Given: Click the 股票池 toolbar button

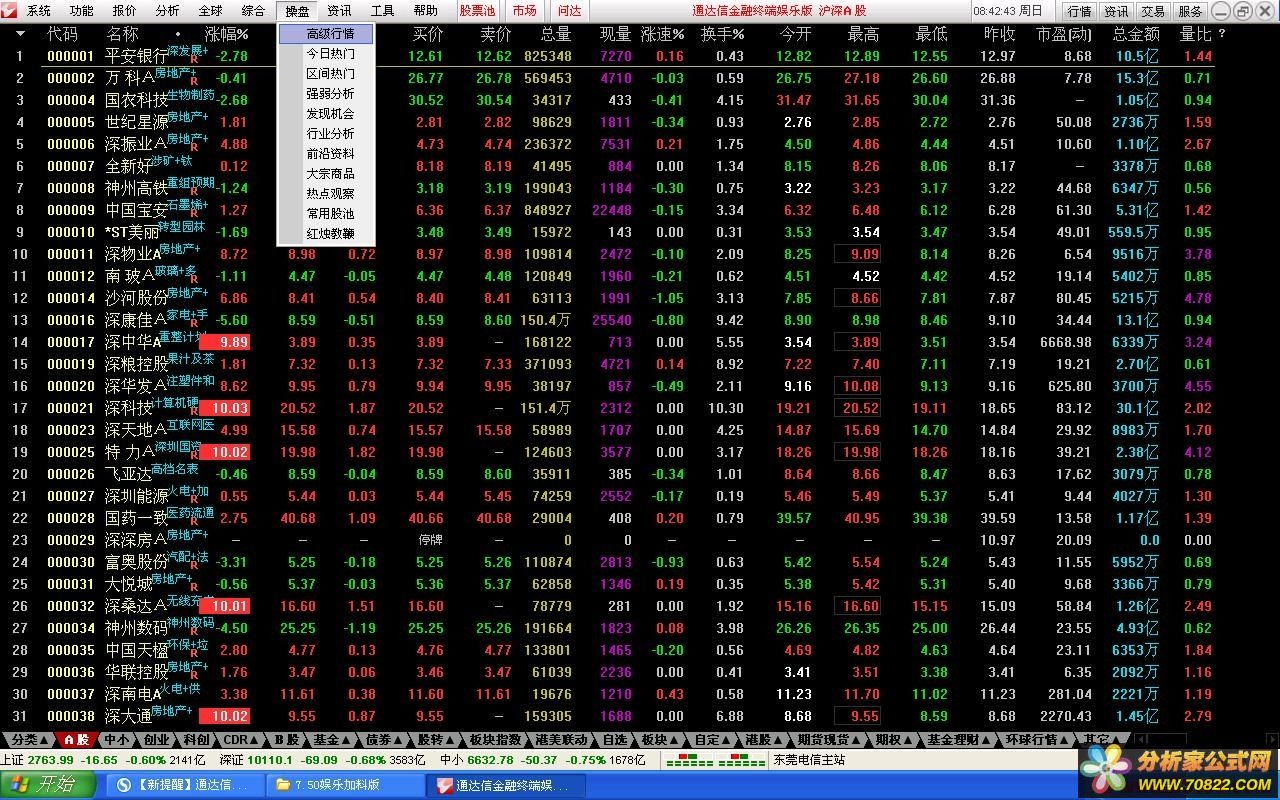Looking at the screenshot, I should pos(477,11).
